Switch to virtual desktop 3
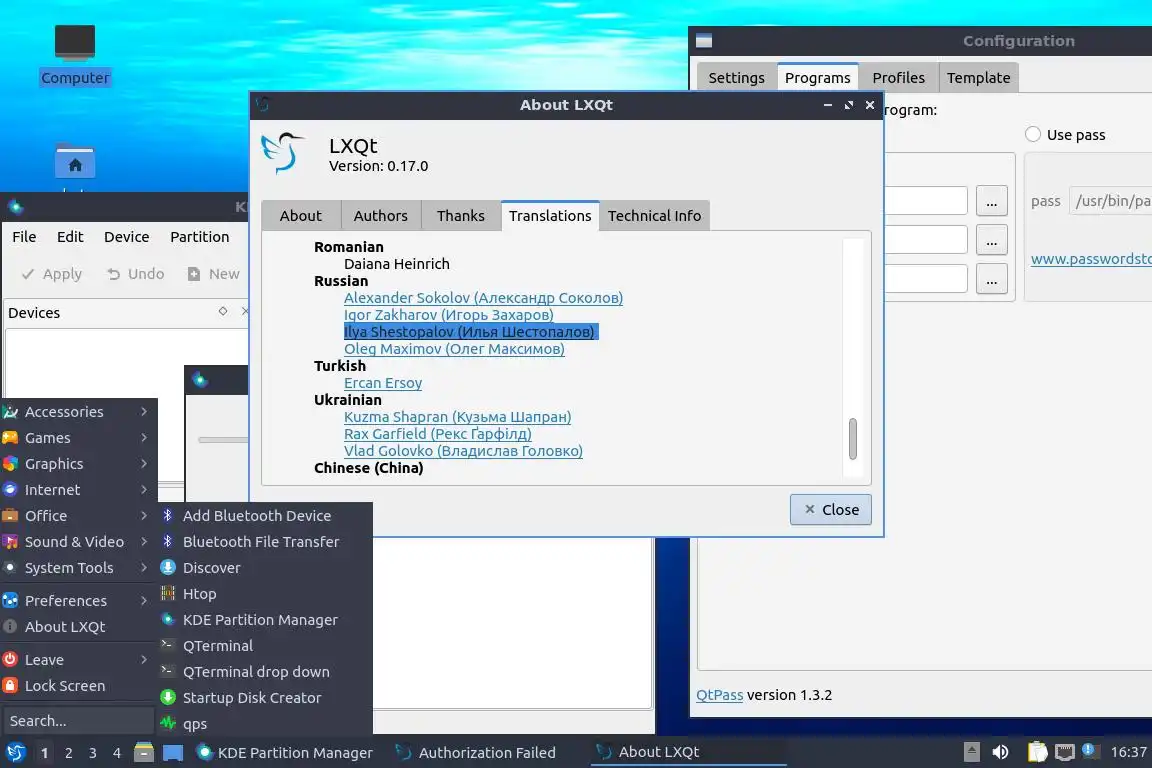This screenshot has width=1152, height=768. (93, 753)
